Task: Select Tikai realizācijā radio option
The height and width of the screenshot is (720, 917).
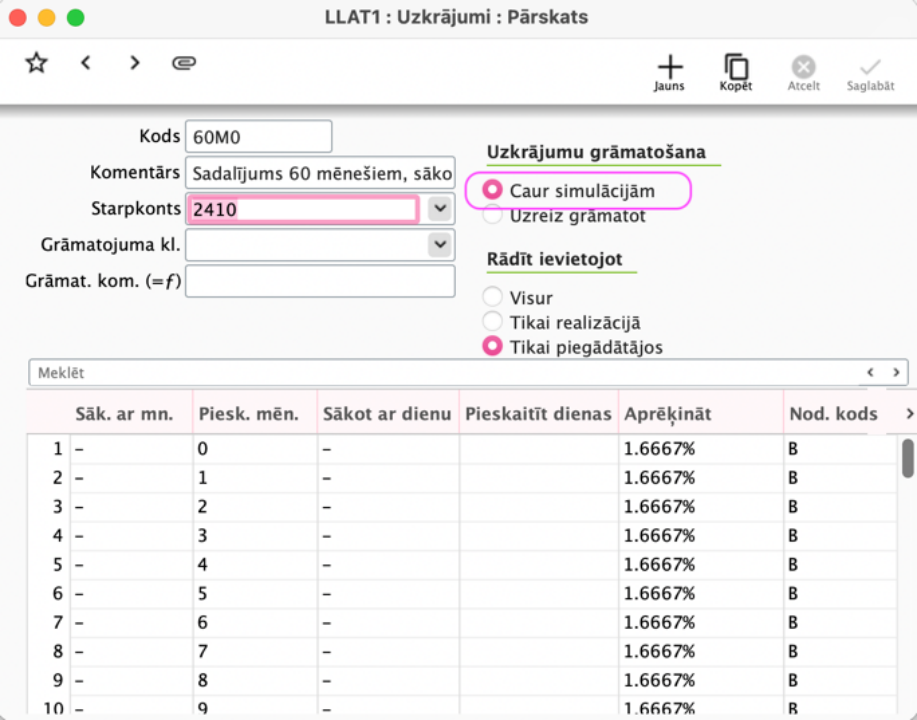Action: point(492,322)
